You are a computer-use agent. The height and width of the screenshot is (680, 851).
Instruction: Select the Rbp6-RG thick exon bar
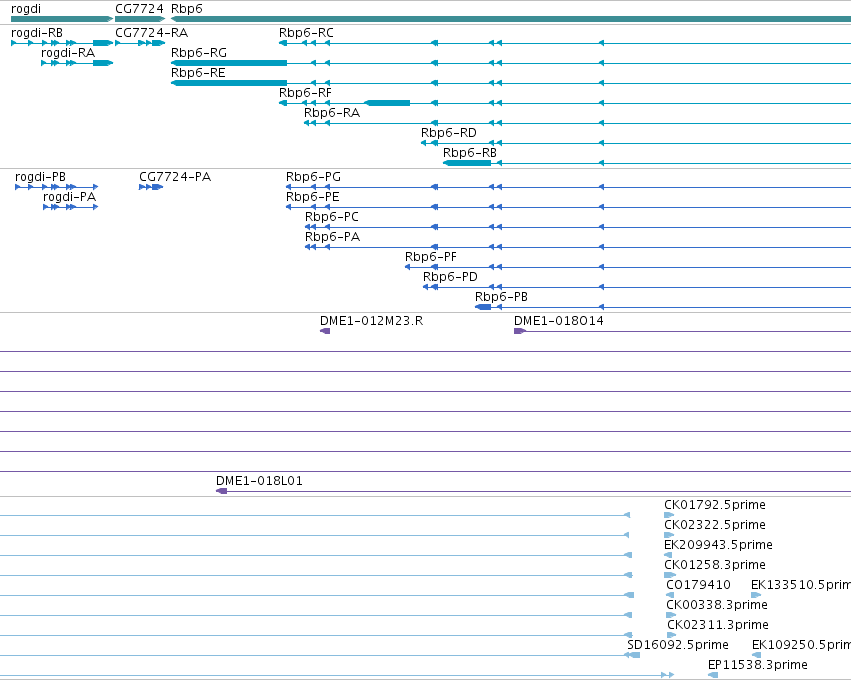point(229,63)
